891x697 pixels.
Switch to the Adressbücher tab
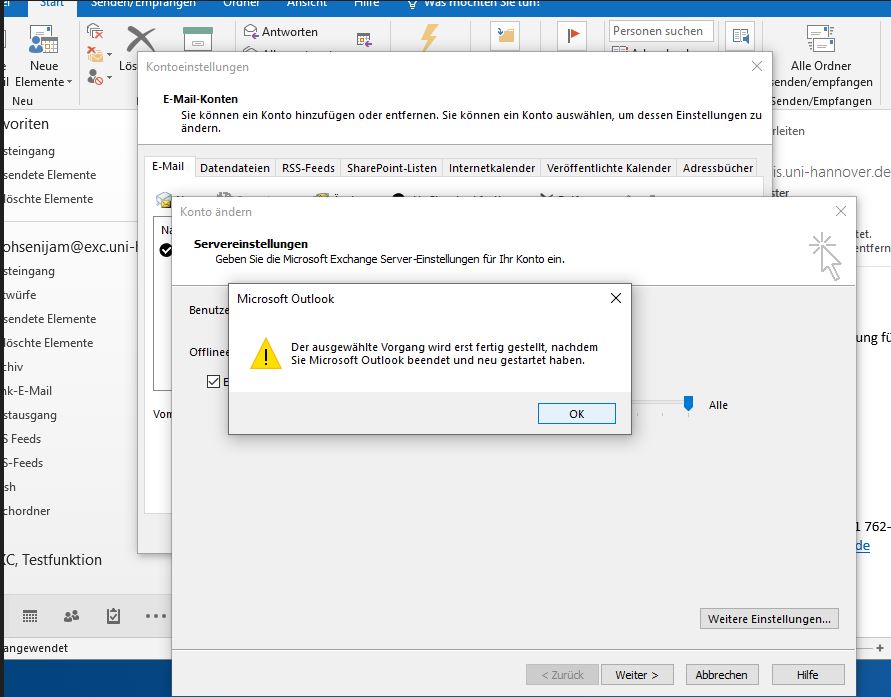718,168
